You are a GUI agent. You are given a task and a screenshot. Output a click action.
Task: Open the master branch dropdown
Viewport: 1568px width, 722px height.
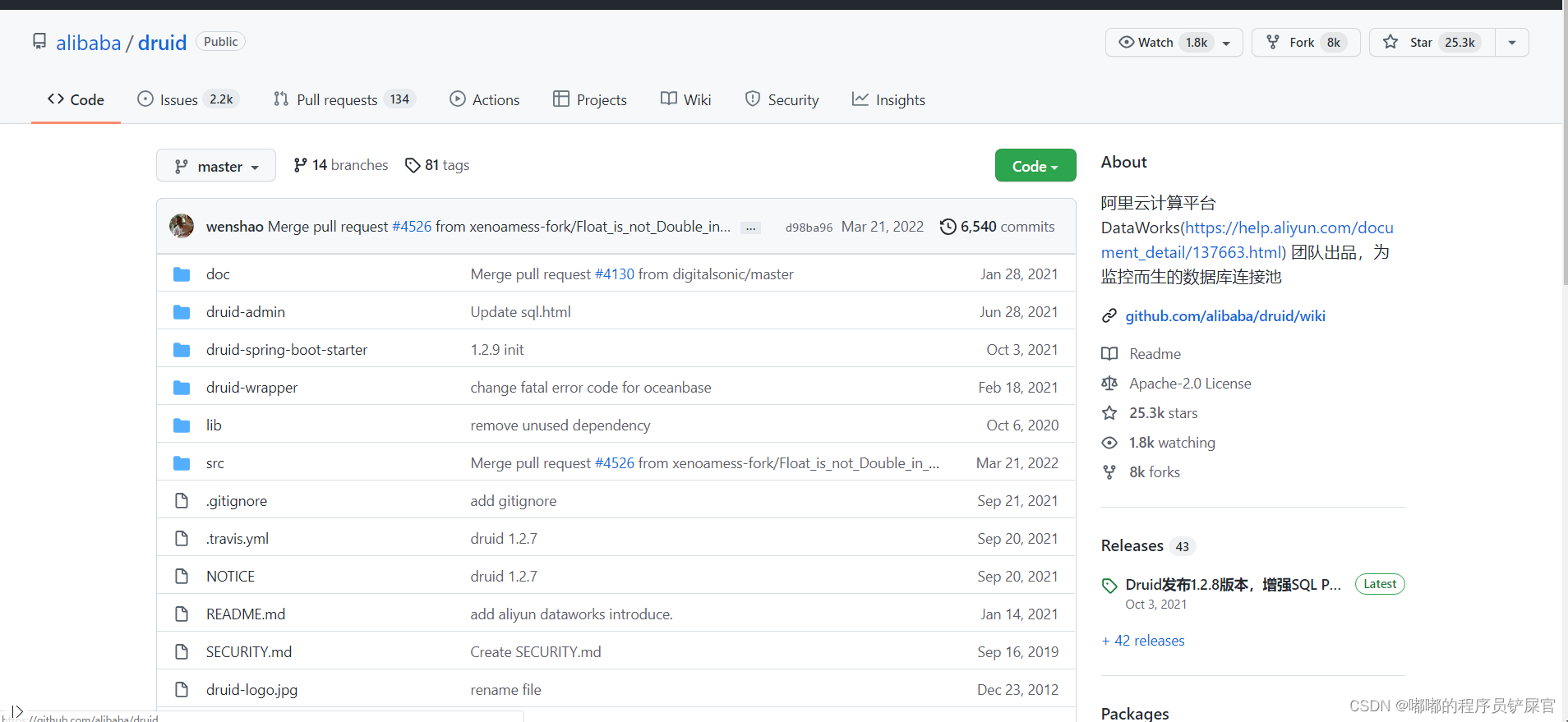[x=216, y=167]
